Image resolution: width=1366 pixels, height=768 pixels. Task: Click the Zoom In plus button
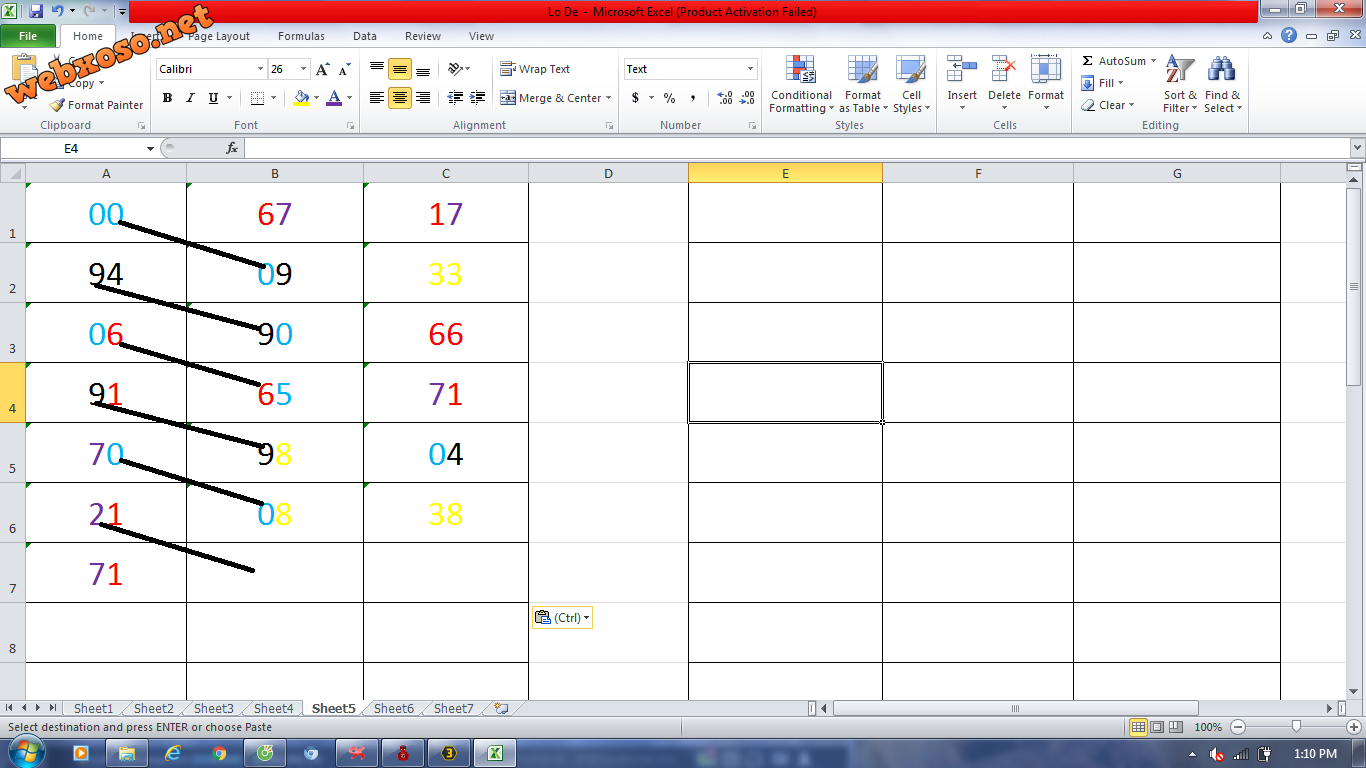[1353, 727]
